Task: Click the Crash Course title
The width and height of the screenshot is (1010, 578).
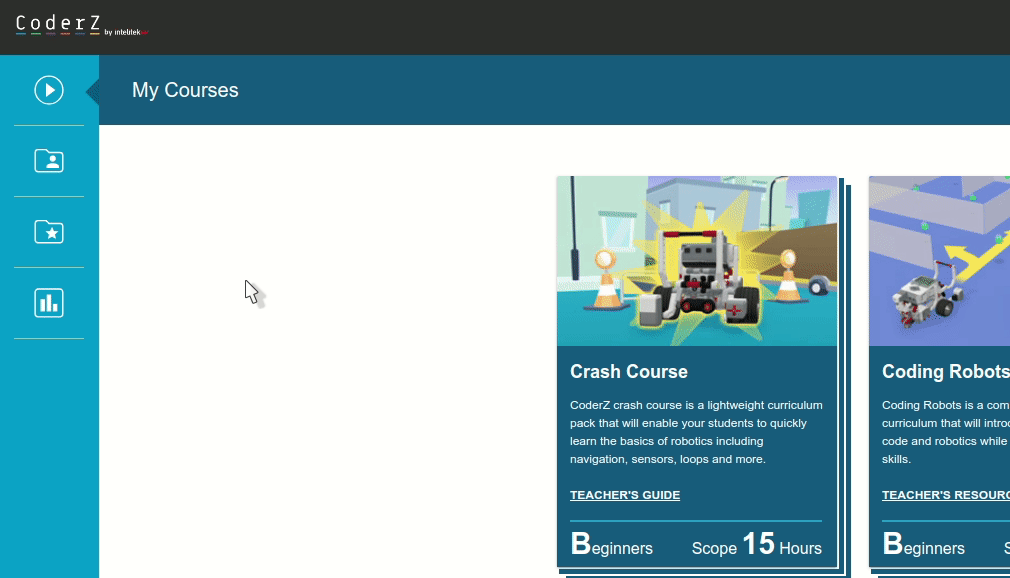Action: (629, 372)
